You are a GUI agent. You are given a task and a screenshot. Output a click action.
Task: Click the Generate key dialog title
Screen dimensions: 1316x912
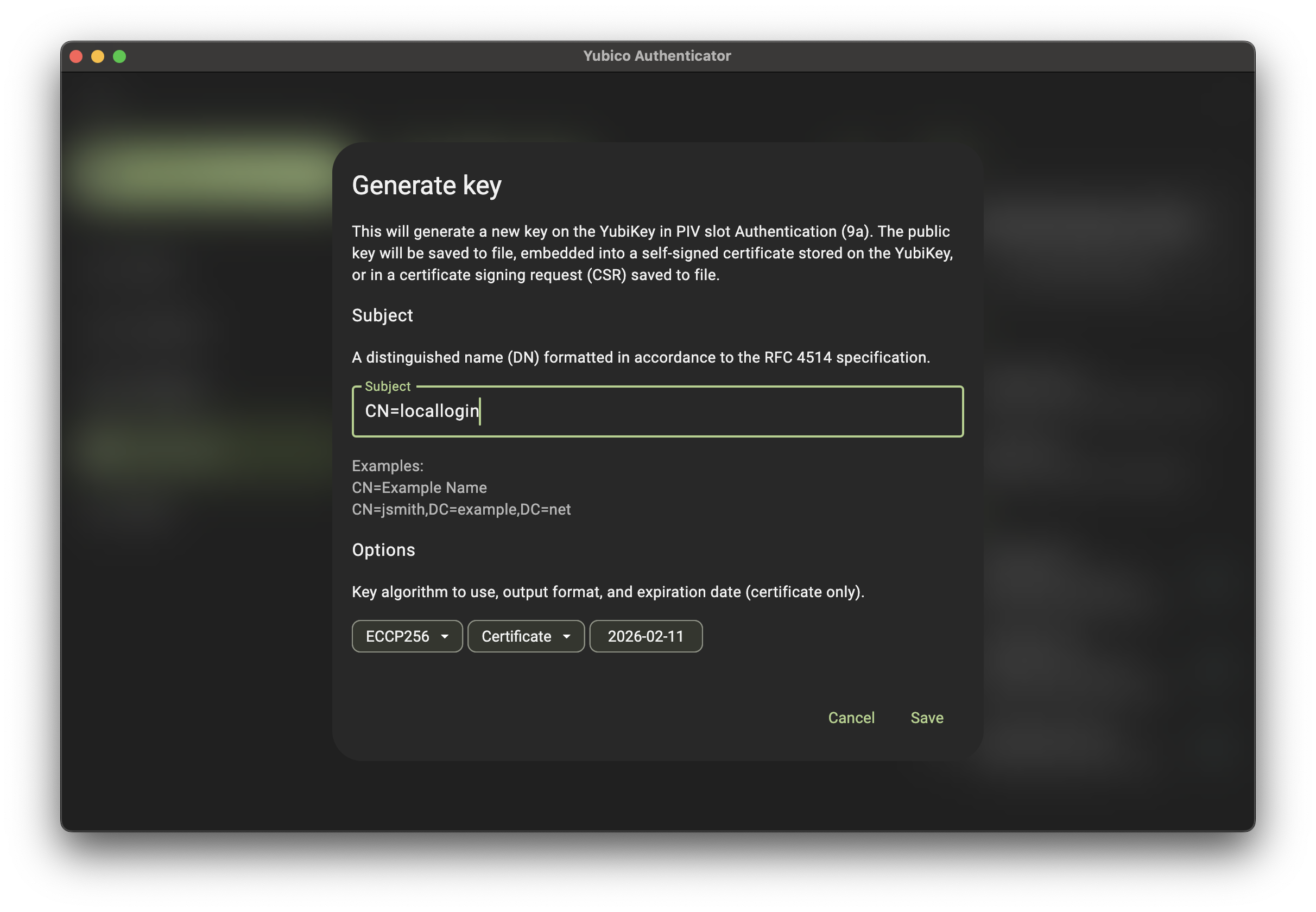coord(426,185)
